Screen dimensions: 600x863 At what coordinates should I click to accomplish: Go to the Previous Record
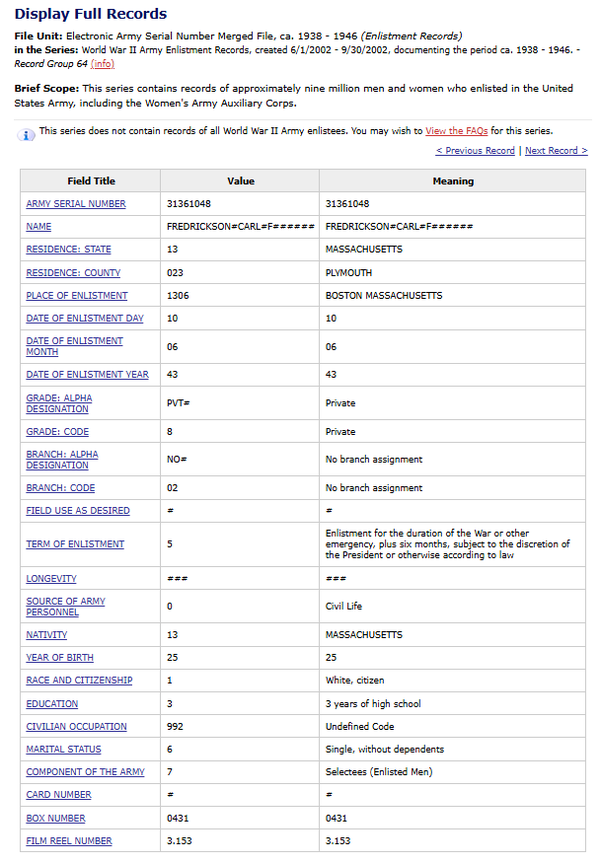tap(475, 151)
